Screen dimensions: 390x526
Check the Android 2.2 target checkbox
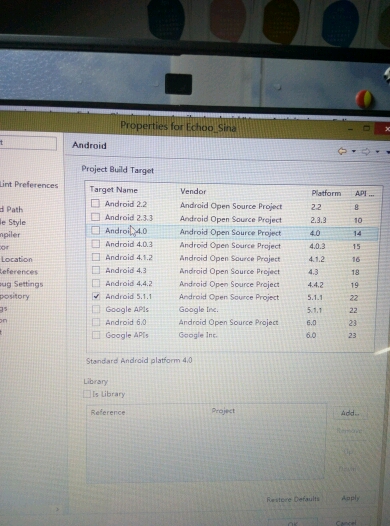pyautogui.click(x=96, y=203)
